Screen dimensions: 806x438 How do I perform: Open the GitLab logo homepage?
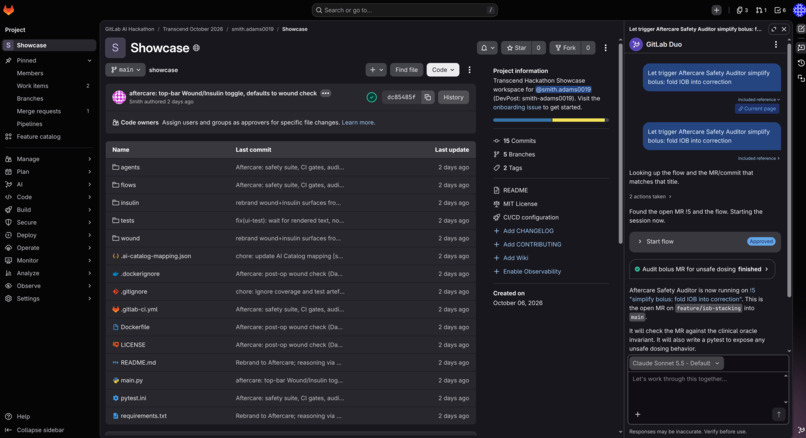(x=9, y=10)
